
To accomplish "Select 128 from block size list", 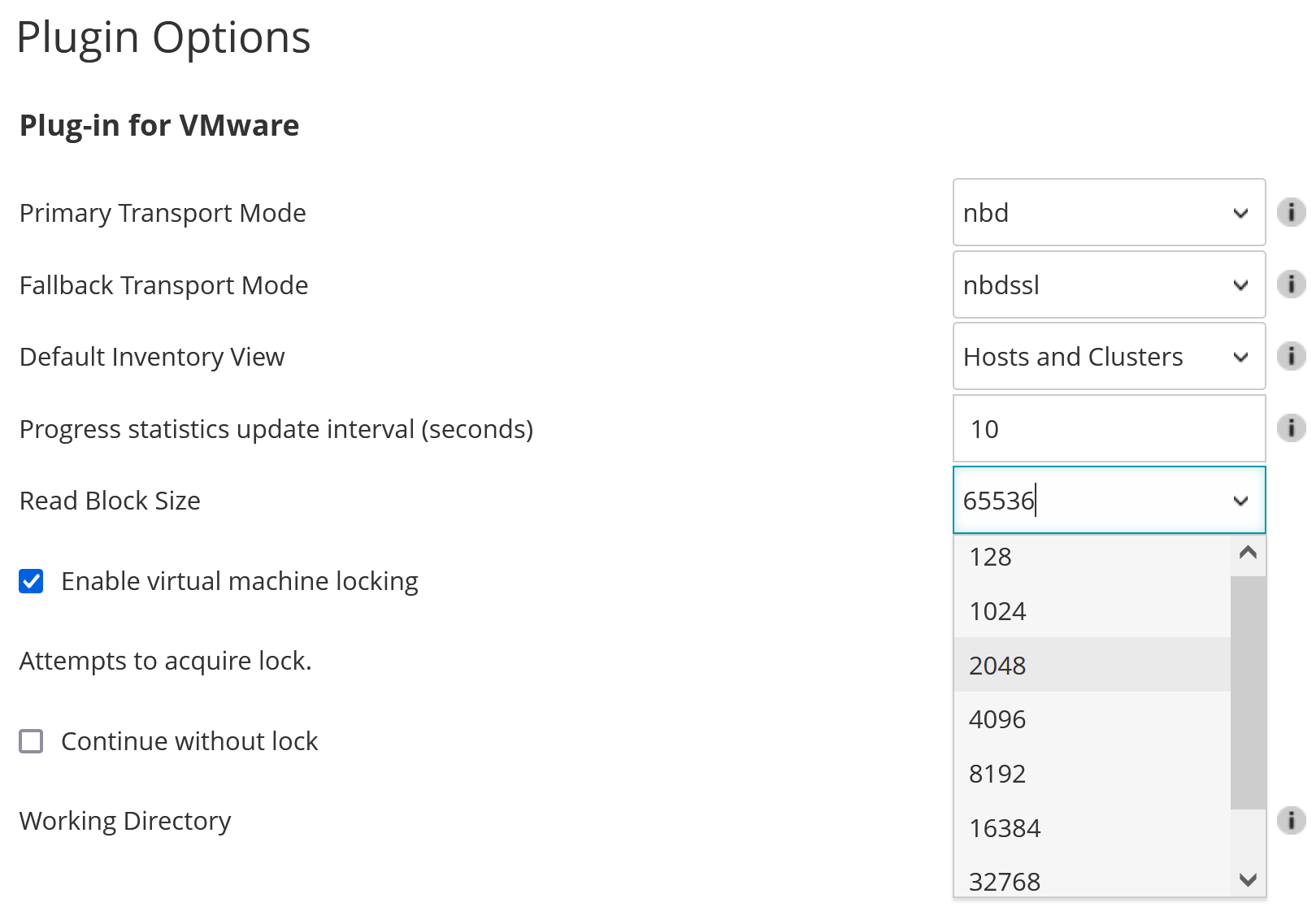I will [1092, 557].
